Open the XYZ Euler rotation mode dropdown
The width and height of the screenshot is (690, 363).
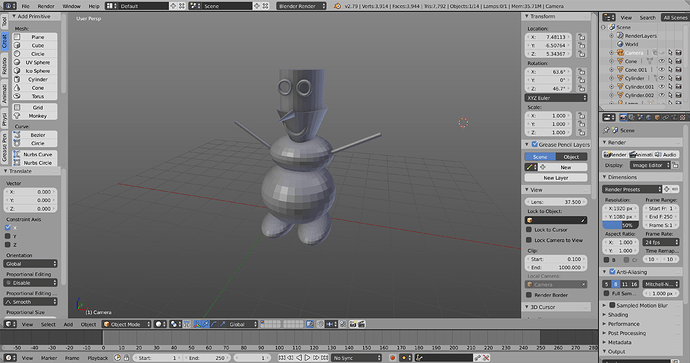[556, 98]
